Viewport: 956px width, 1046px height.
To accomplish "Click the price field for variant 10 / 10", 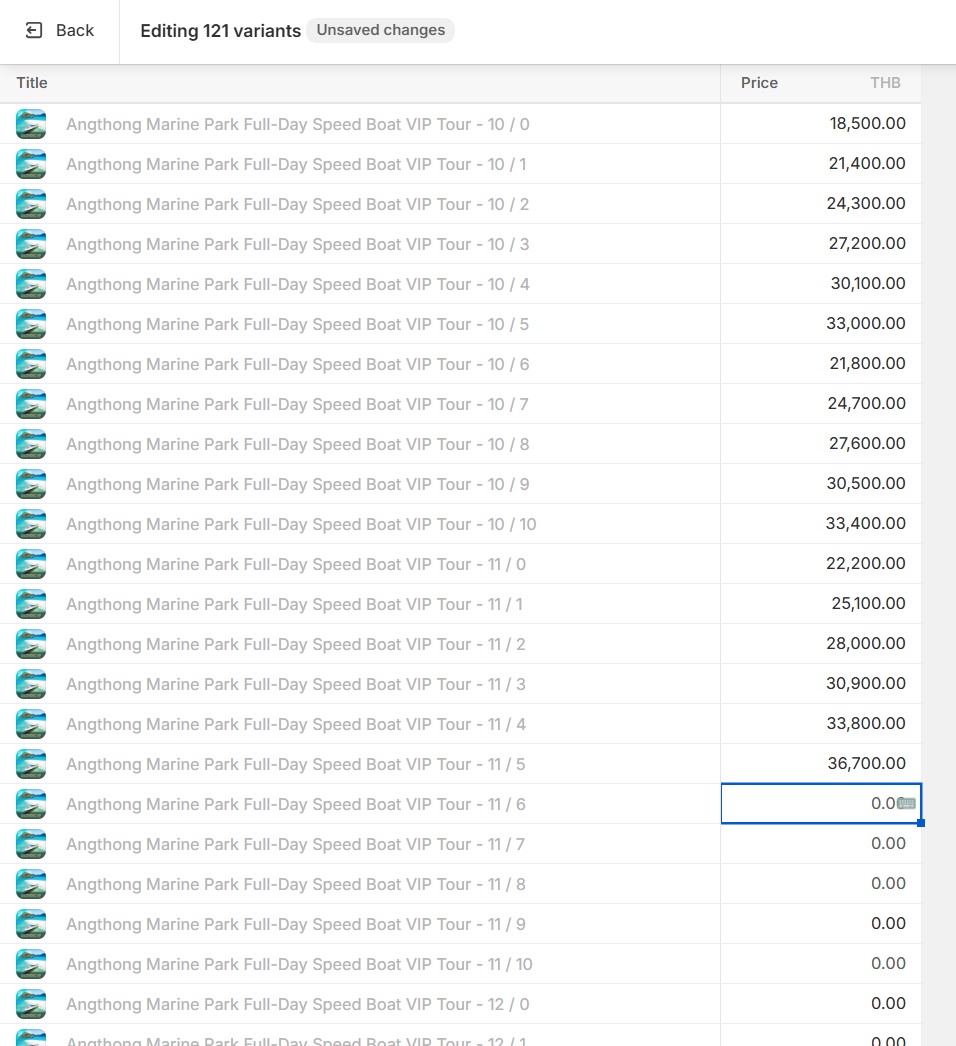I will pos(820,524).
